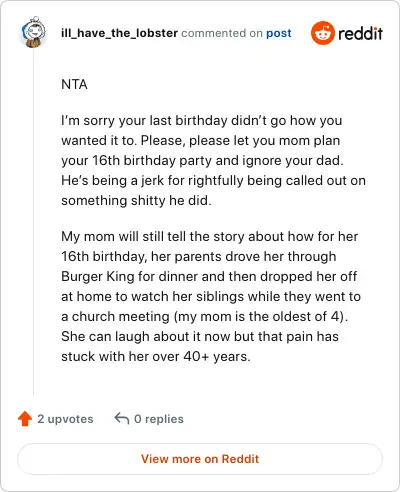This screenshot has width=400, height=492.
Task: Click the reply arrow icon
Action: pos(122,419)
